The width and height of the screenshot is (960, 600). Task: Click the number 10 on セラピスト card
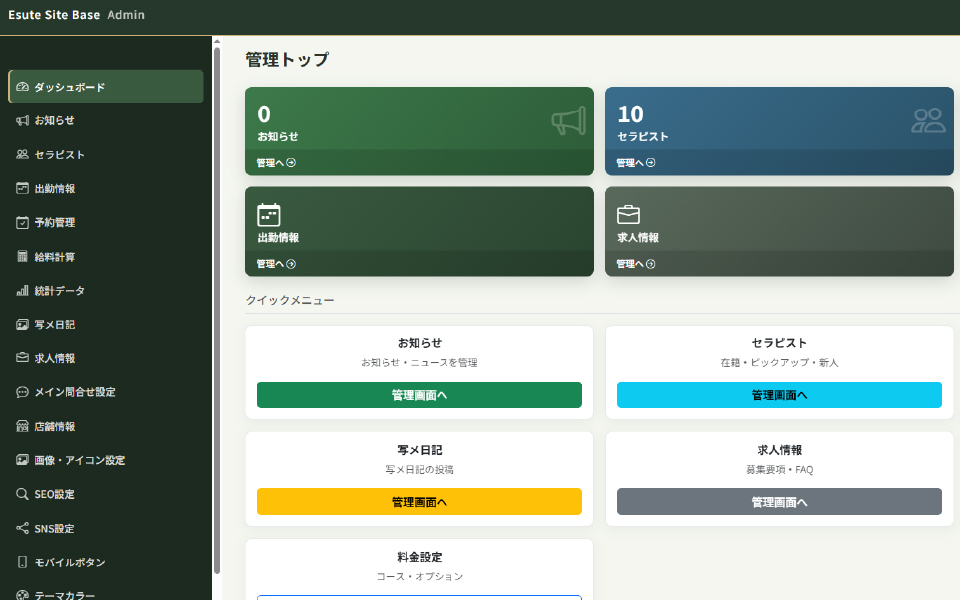tap(630, 114)
